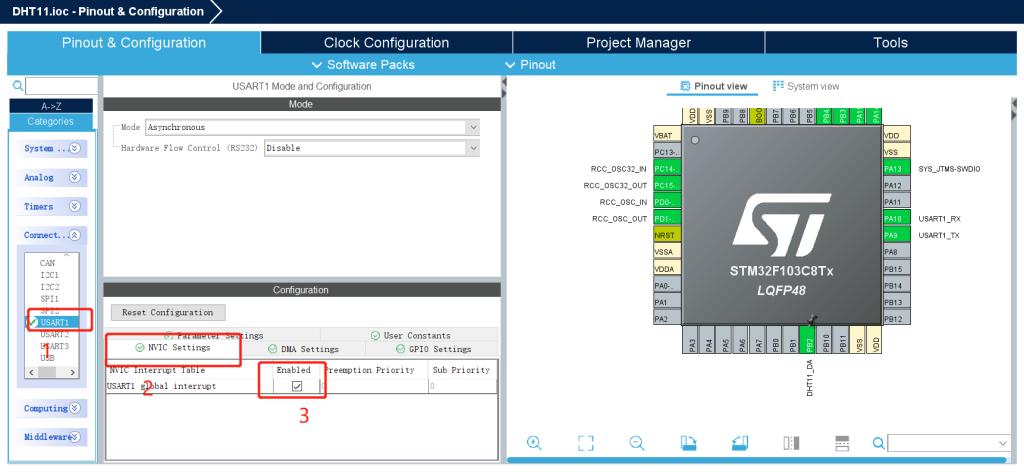
Task: Select pin PA11 on the chip
Action: 895,202
